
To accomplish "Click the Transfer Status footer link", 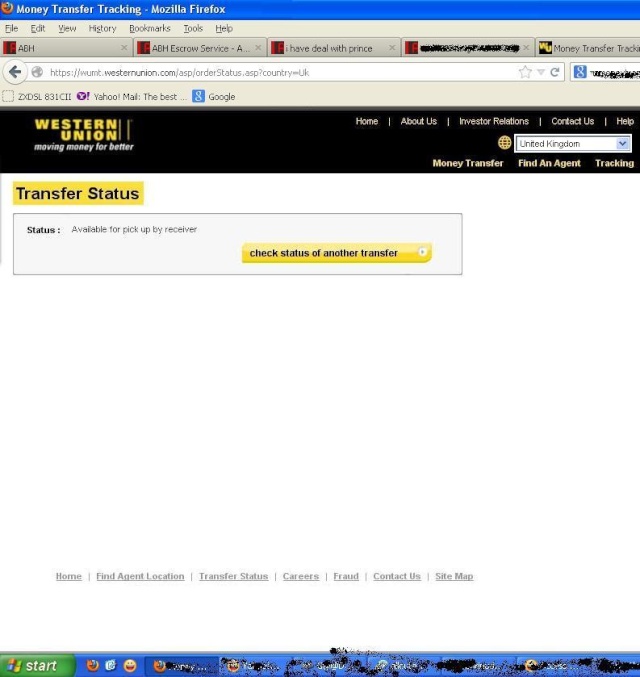I will tap(233, 576).
